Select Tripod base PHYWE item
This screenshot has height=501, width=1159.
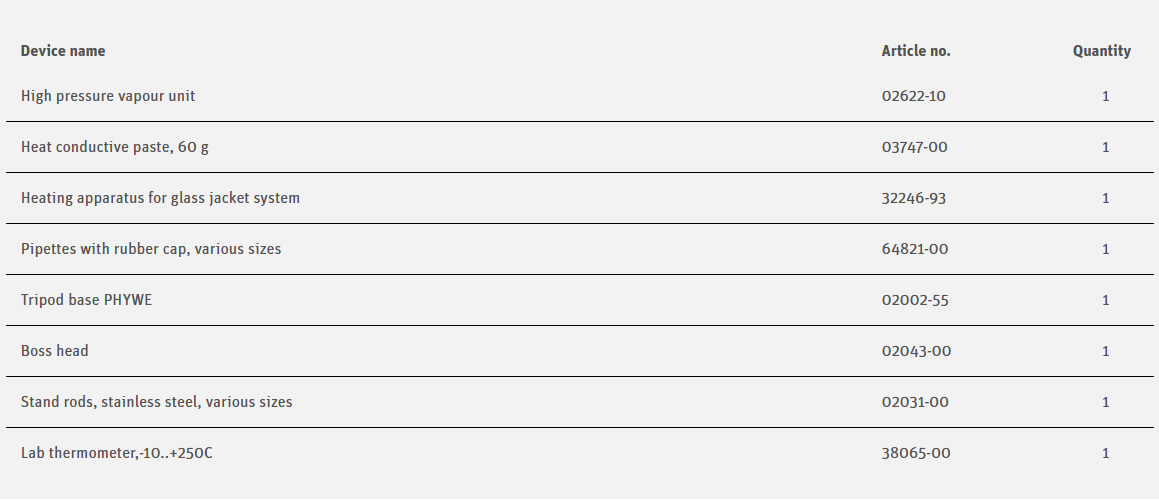tap(87, 300)
